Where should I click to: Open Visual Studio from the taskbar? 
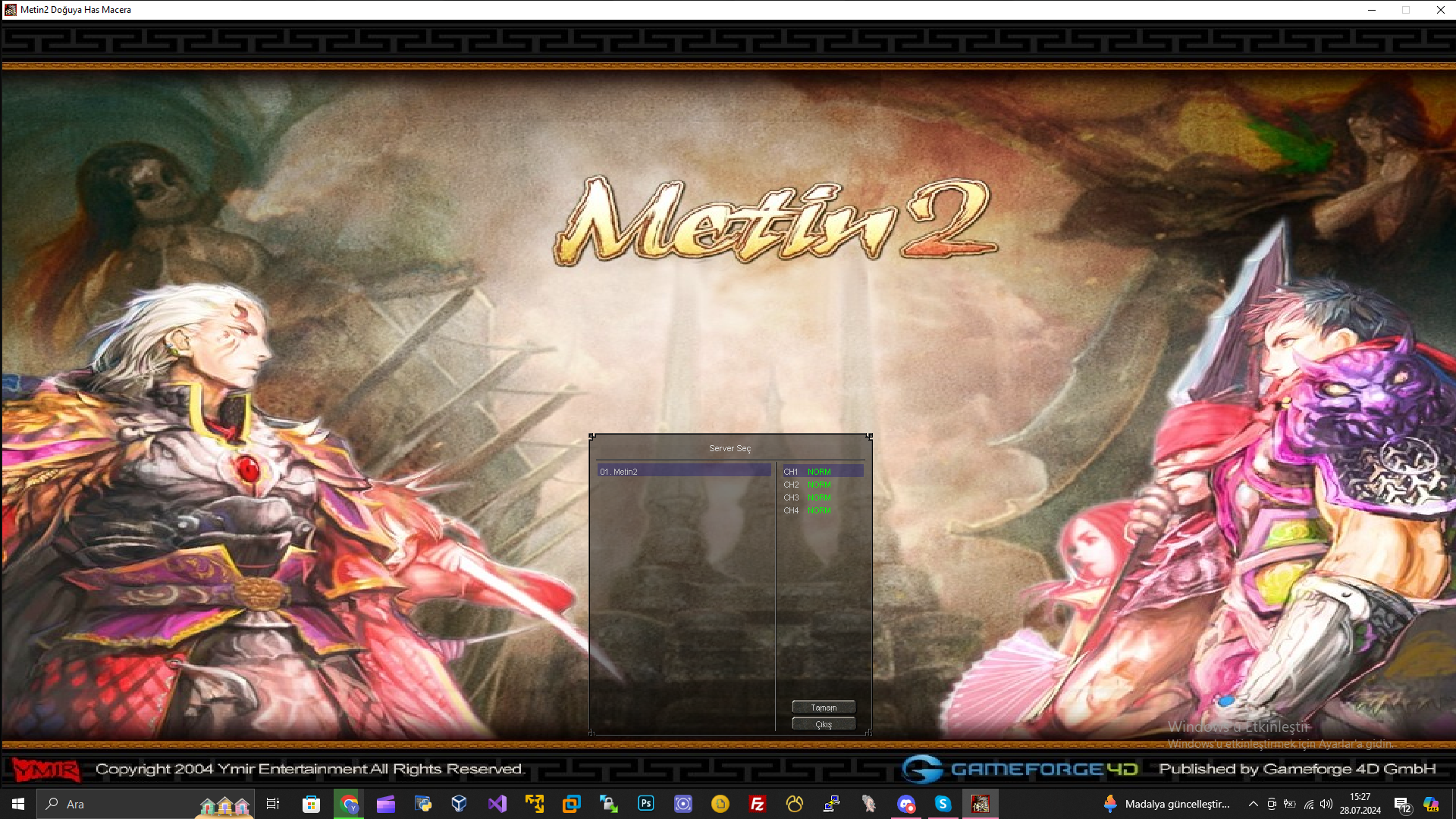[x=497, y=804]
